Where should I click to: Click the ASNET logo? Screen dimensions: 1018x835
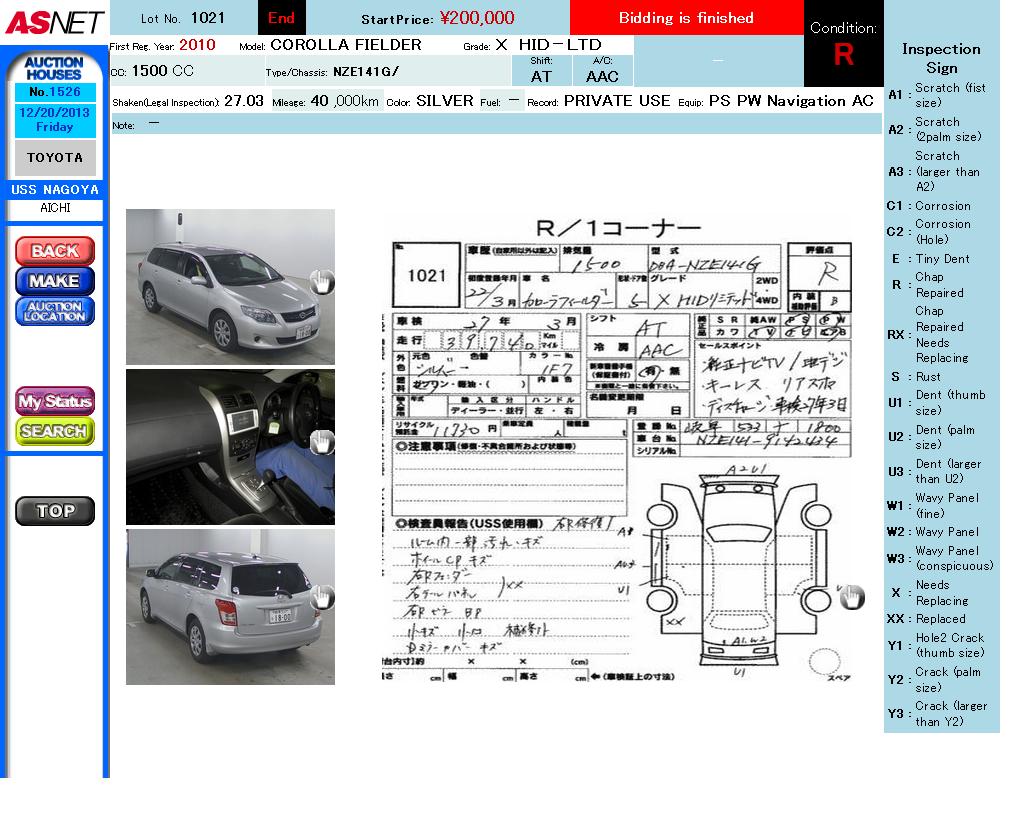tap(54, 21)
